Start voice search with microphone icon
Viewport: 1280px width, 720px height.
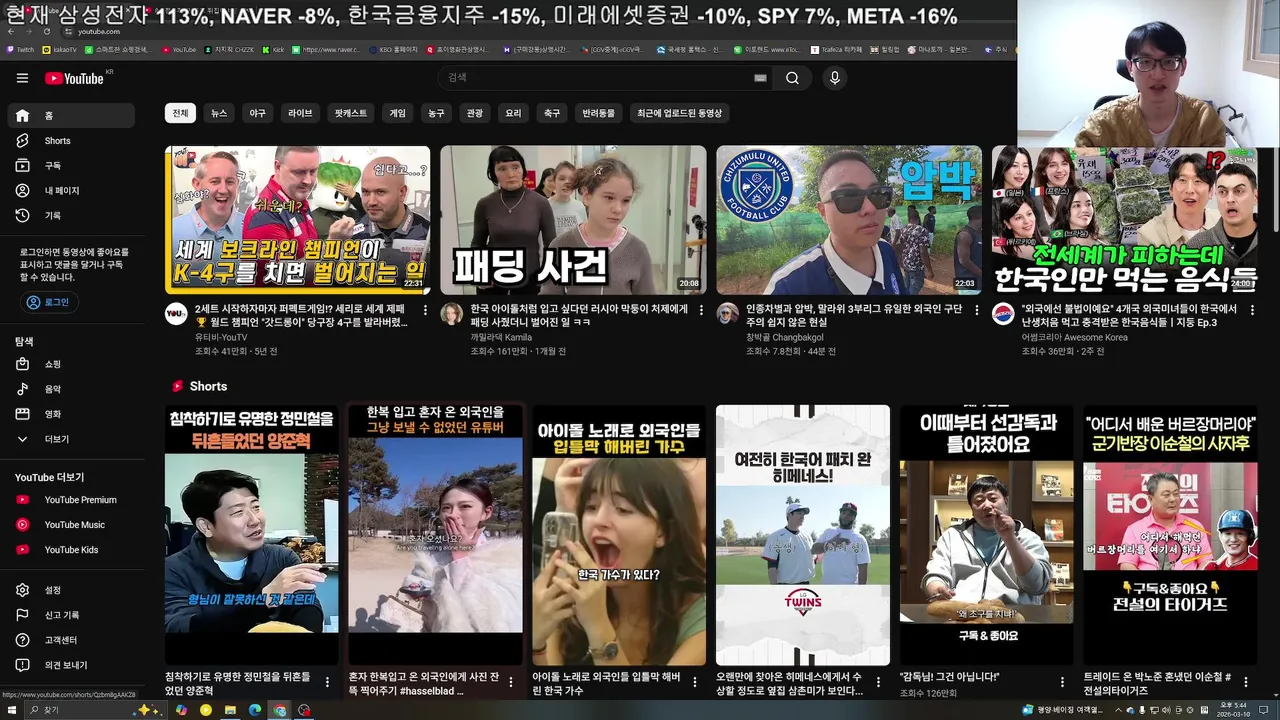[835, 78]
